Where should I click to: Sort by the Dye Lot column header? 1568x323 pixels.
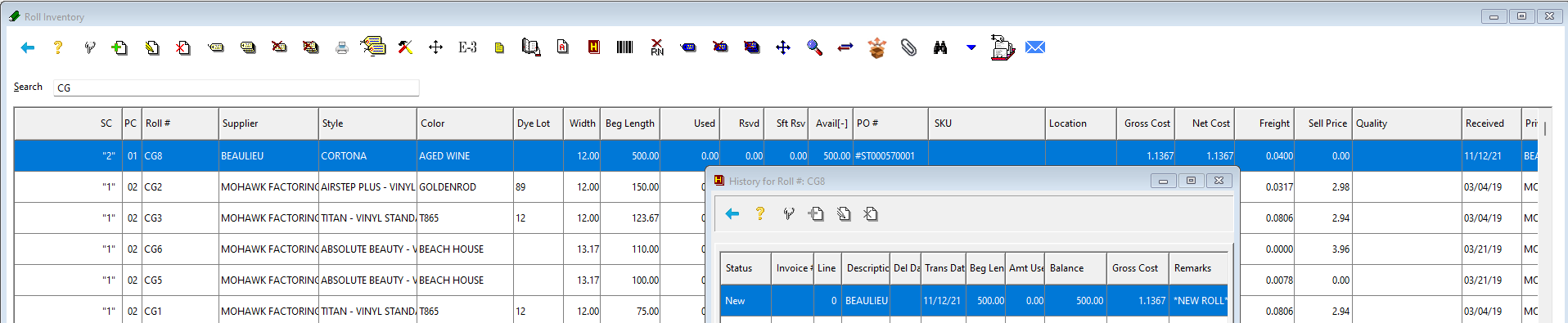pos(538,123)
